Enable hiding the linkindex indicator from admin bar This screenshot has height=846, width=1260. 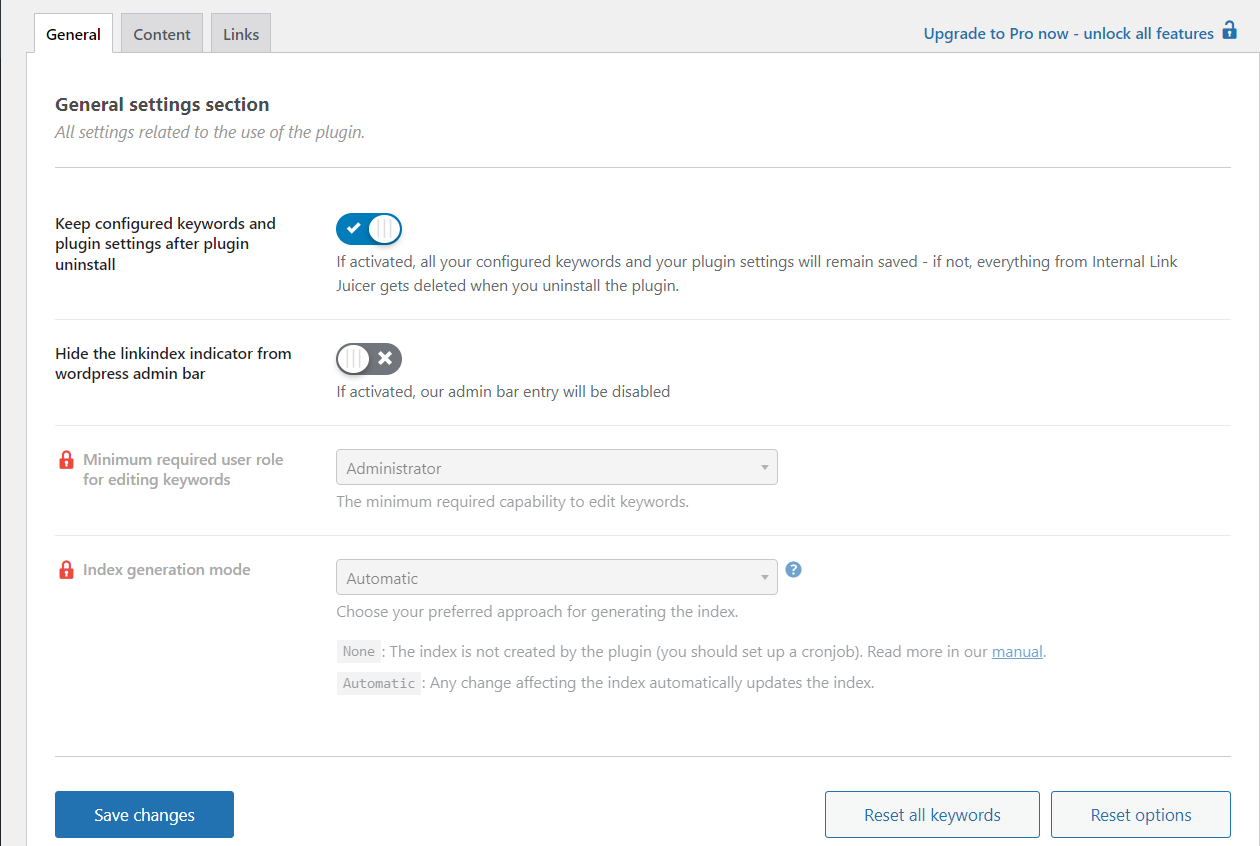click(369, 358)
